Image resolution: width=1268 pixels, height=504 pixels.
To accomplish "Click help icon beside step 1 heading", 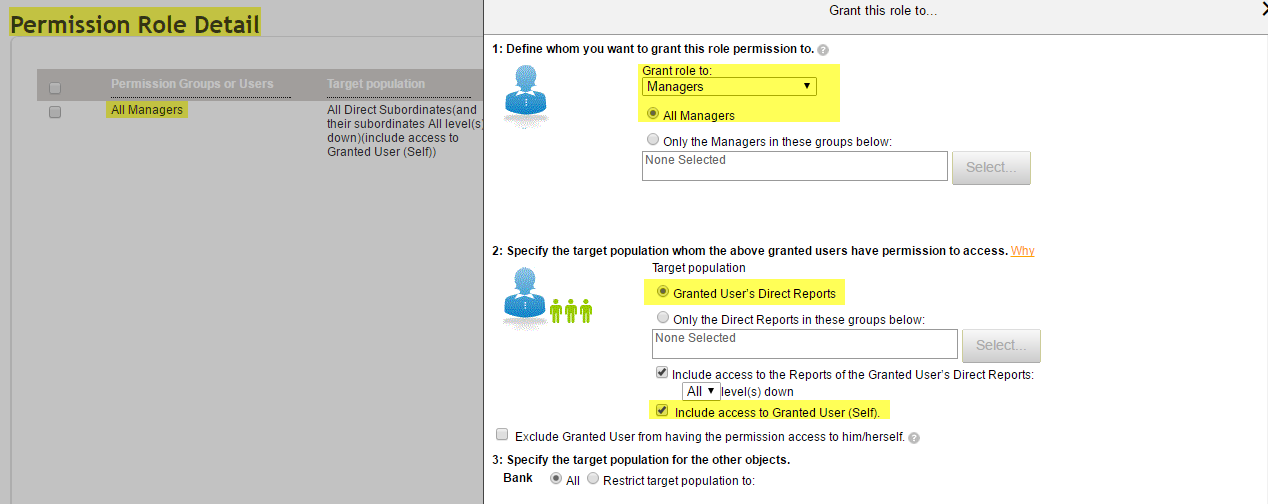I will coord(823,49).
